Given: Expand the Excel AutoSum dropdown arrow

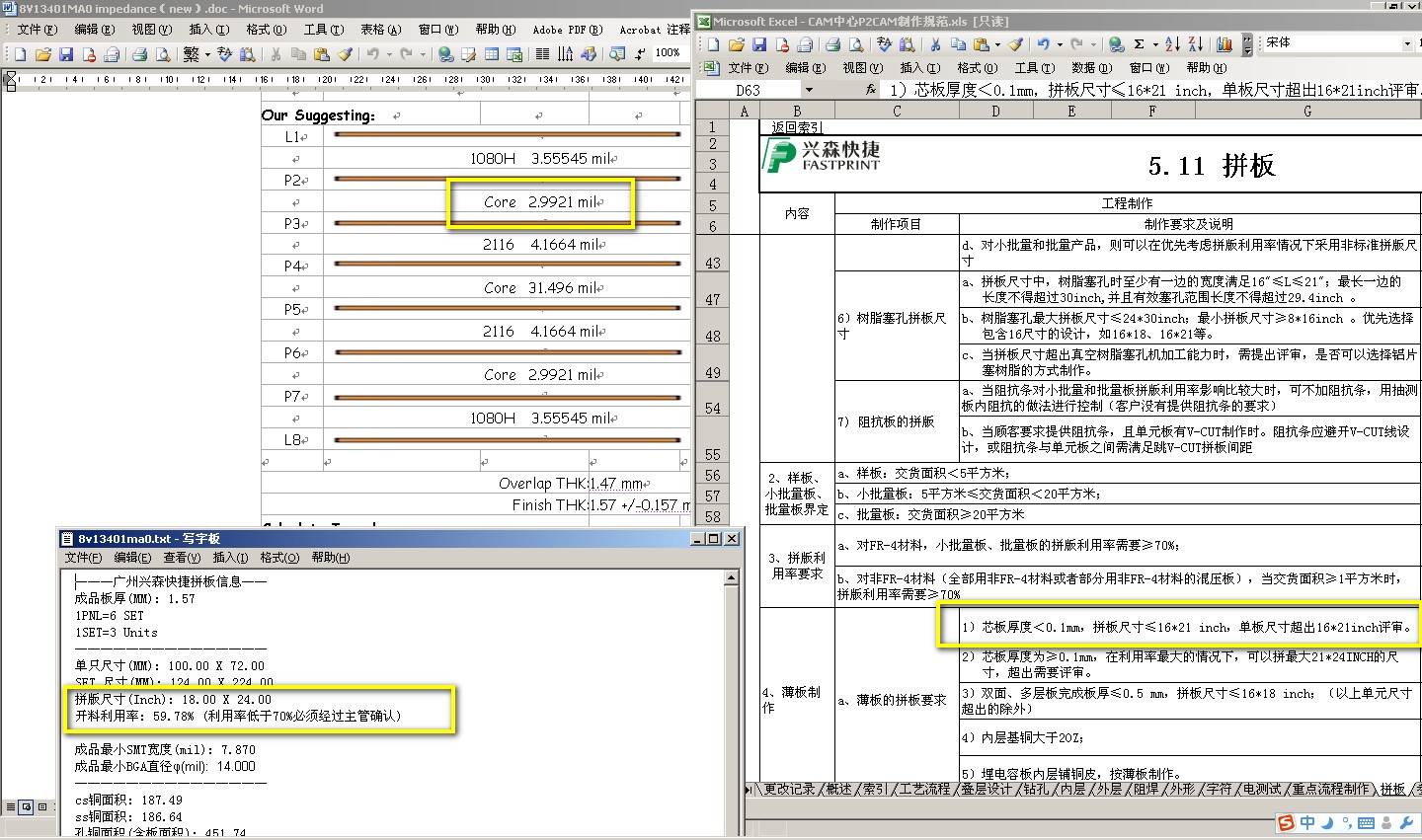Looking at the screenshot, I should 1154,44.
